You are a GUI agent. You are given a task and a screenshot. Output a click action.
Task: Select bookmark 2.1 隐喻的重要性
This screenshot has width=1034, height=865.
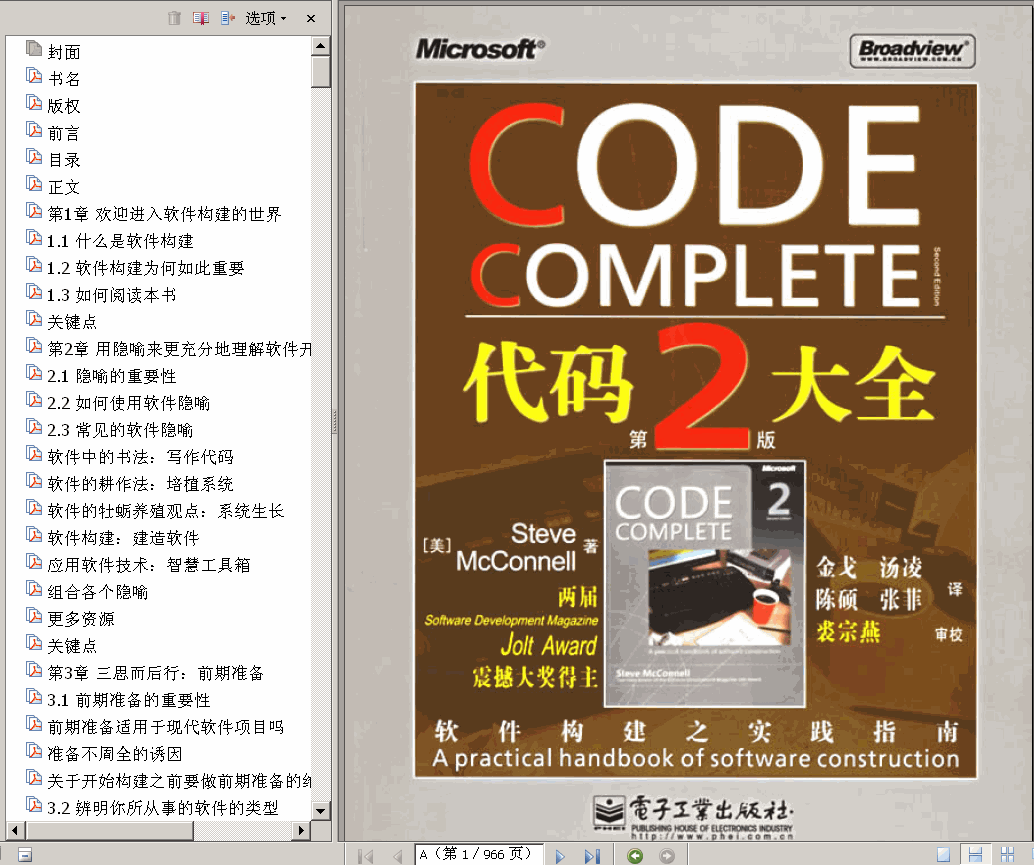pos(112,376)
